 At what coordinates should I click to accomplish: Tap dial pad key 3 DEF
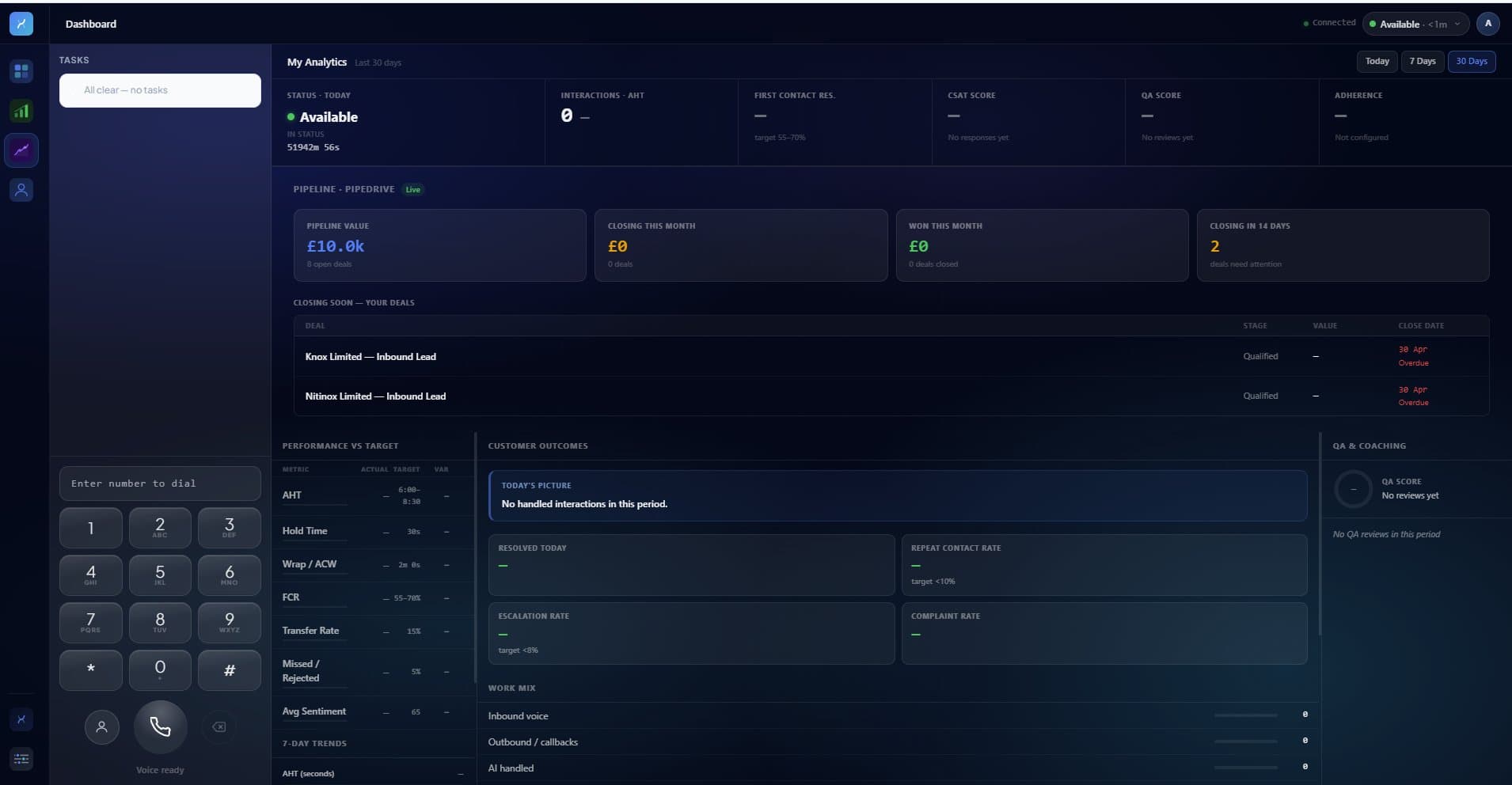coord(230,528)
